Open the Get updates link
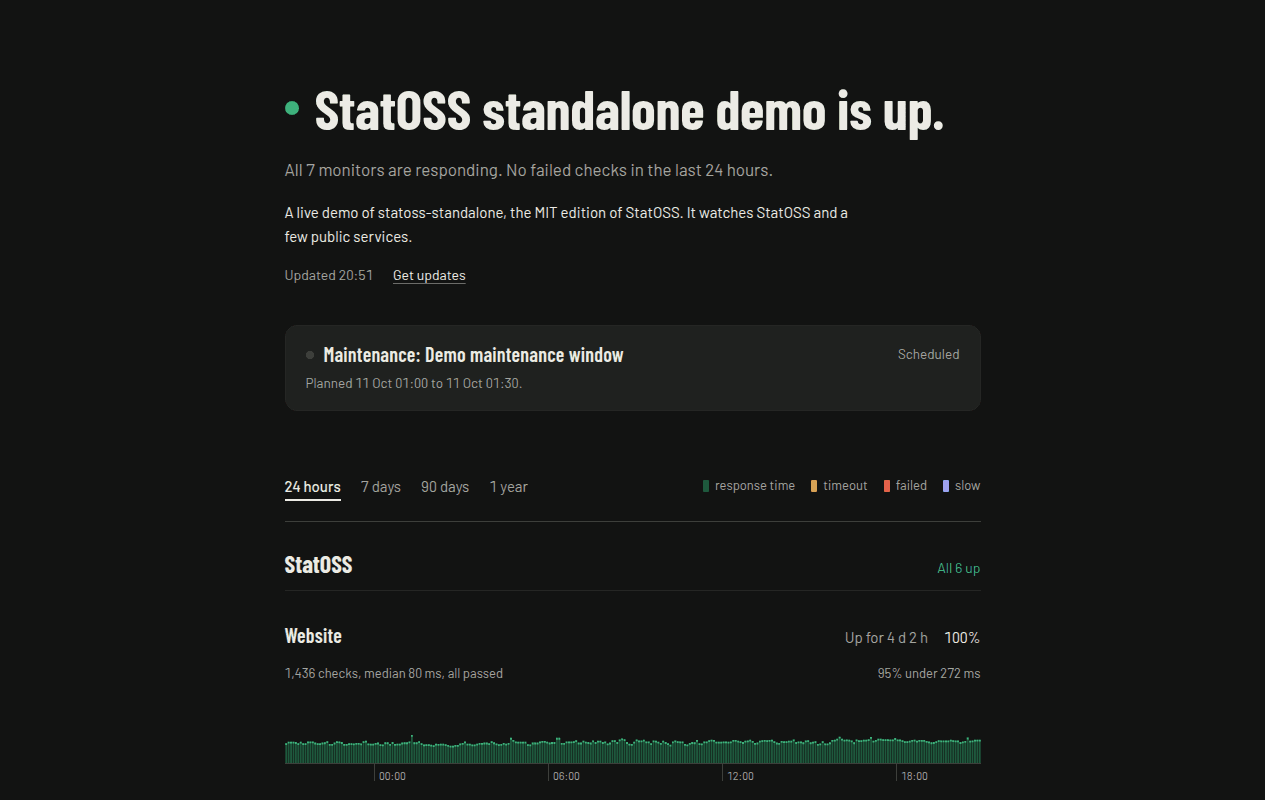1265x800 pixels. click(x=429, y=275)
